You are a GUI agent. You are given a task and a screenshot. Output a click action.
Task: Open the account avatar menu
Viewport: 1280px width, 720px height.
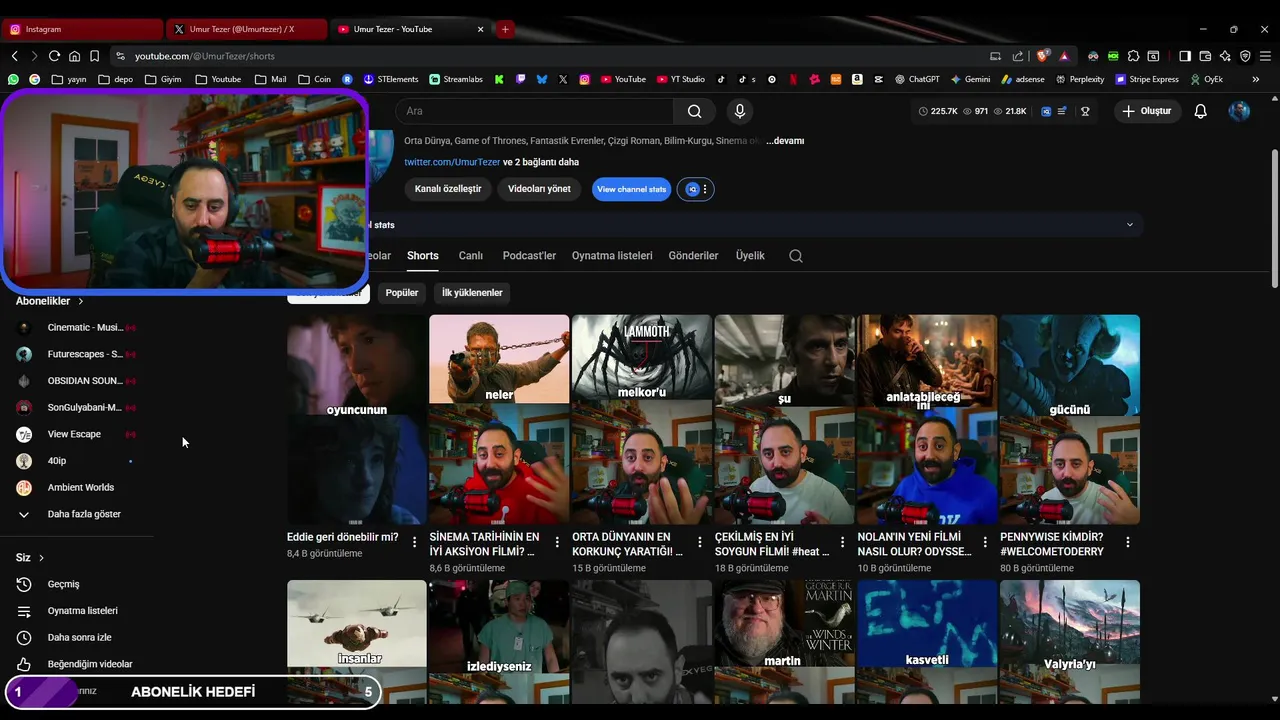point(1239,111)
